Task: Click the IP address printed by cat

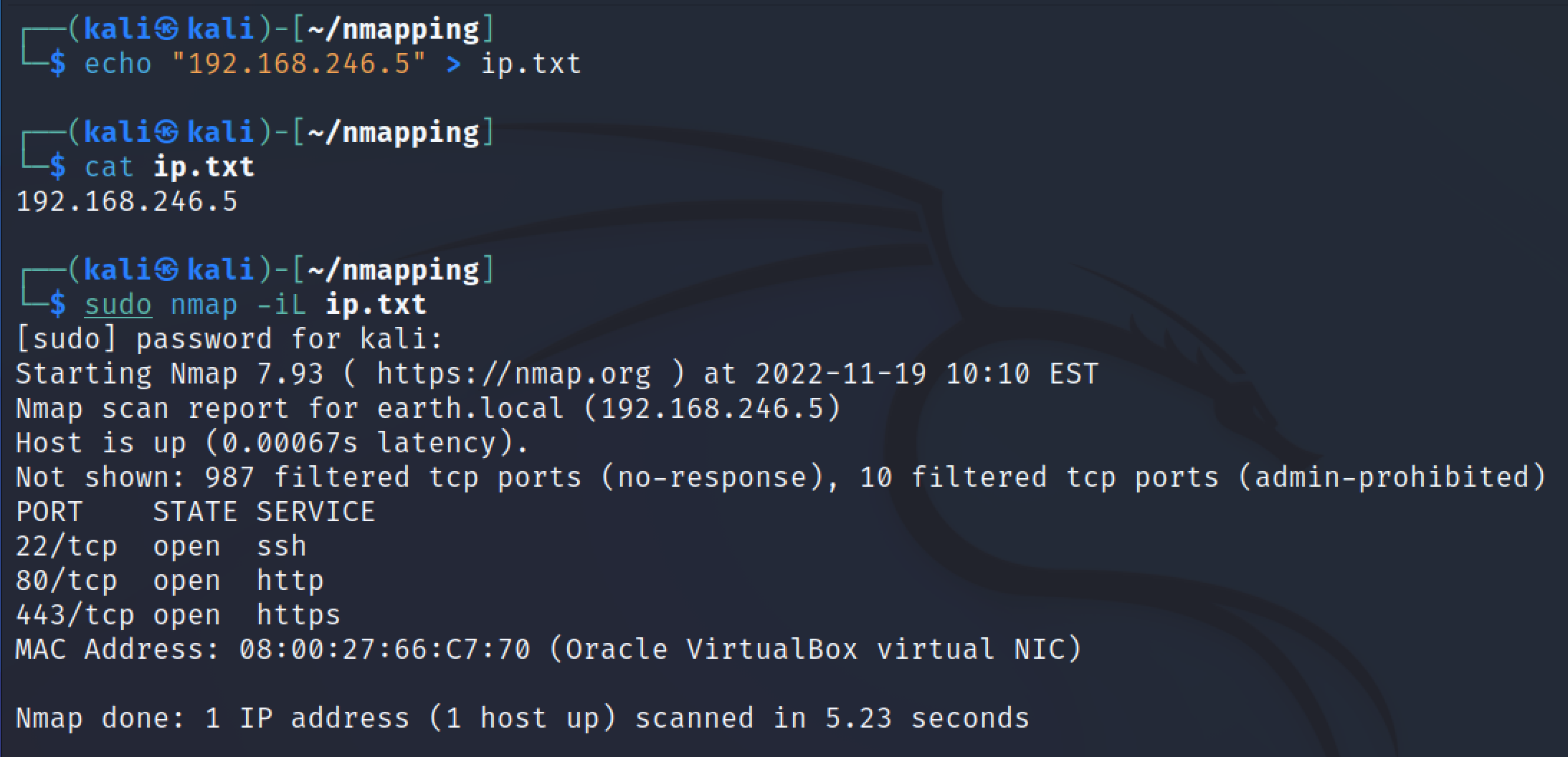Action: tap(126, 201)
